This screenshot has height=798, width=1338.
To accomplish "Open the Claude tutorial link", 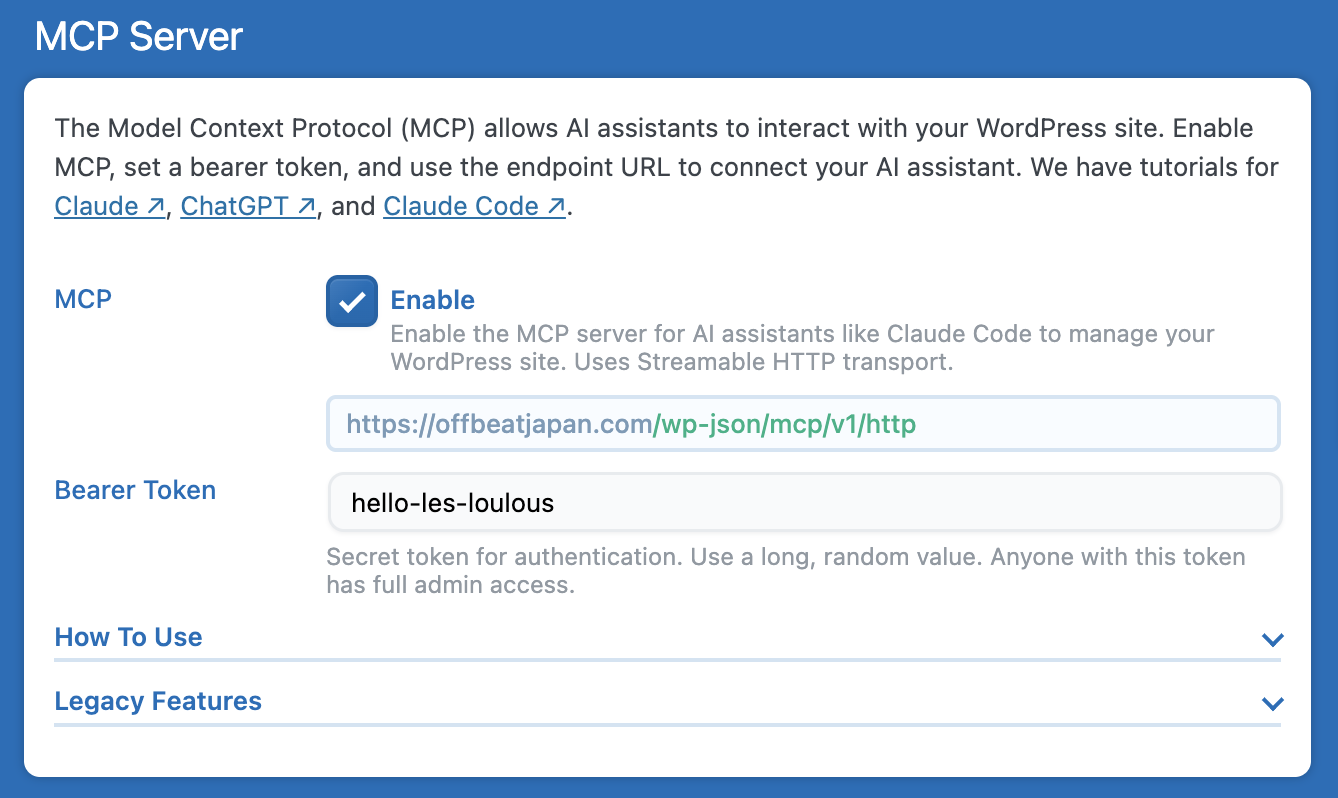I will click(x=99, y=206).
